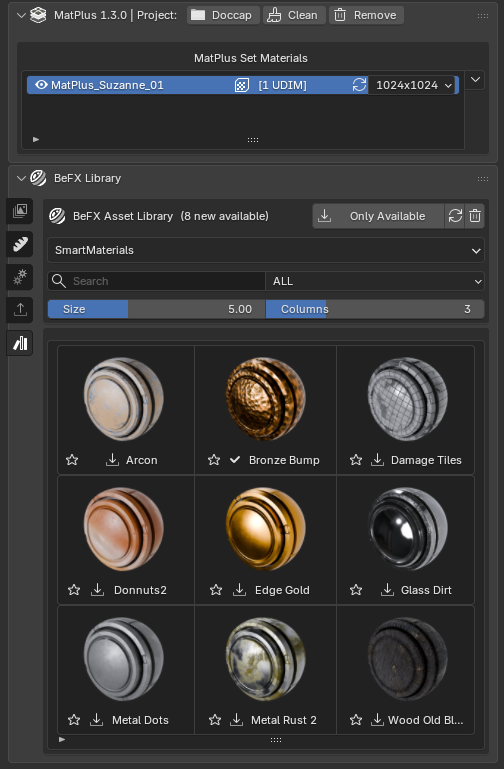The height and width of the screenshot is (769, 504).
Task: Open the upload export sidebar tab
Action: point(20,310)
